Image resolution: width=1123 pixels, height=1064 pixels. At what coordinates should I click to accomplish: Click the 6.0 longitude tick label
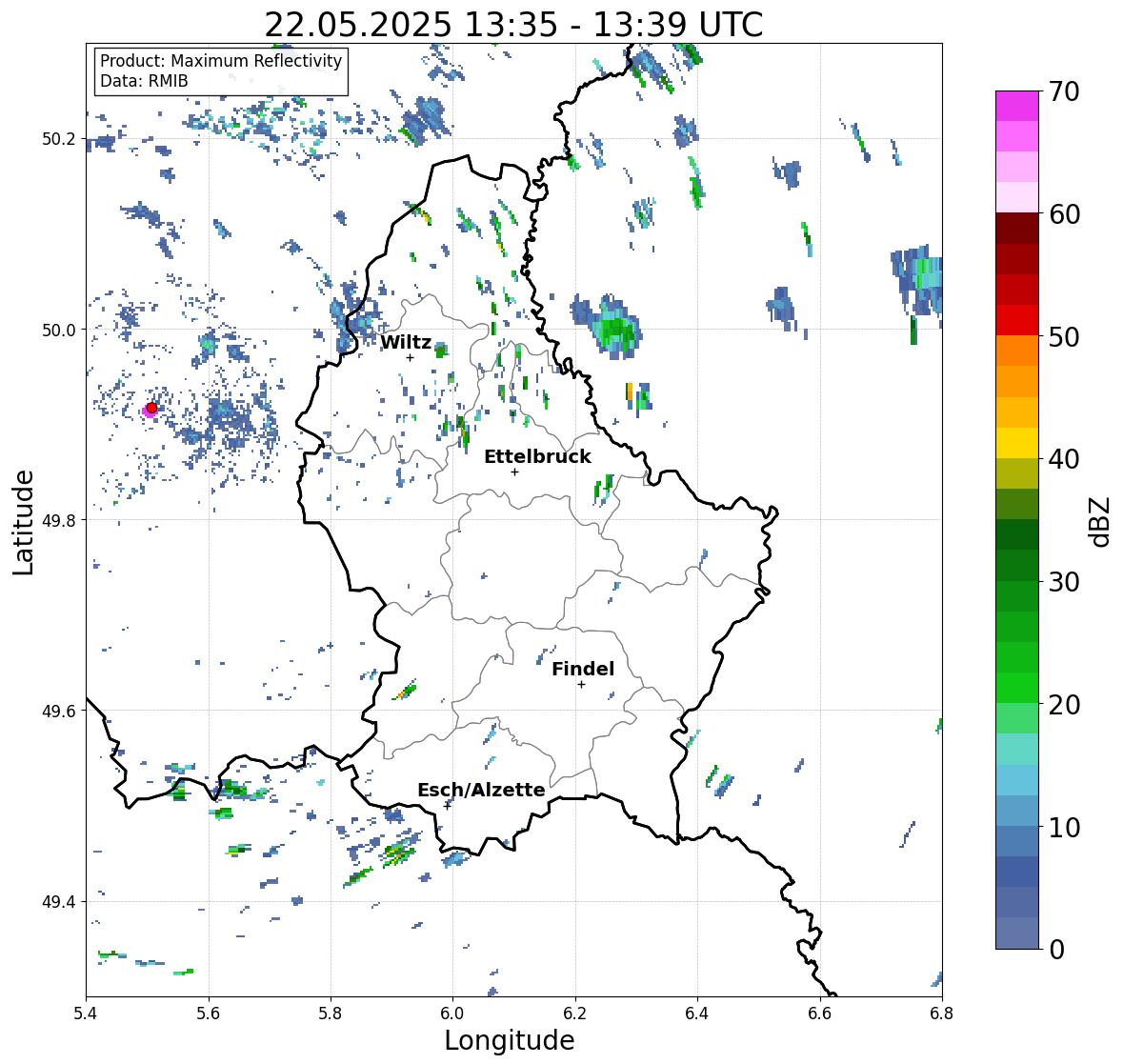pyautogui.click(x=452, y=1013)
